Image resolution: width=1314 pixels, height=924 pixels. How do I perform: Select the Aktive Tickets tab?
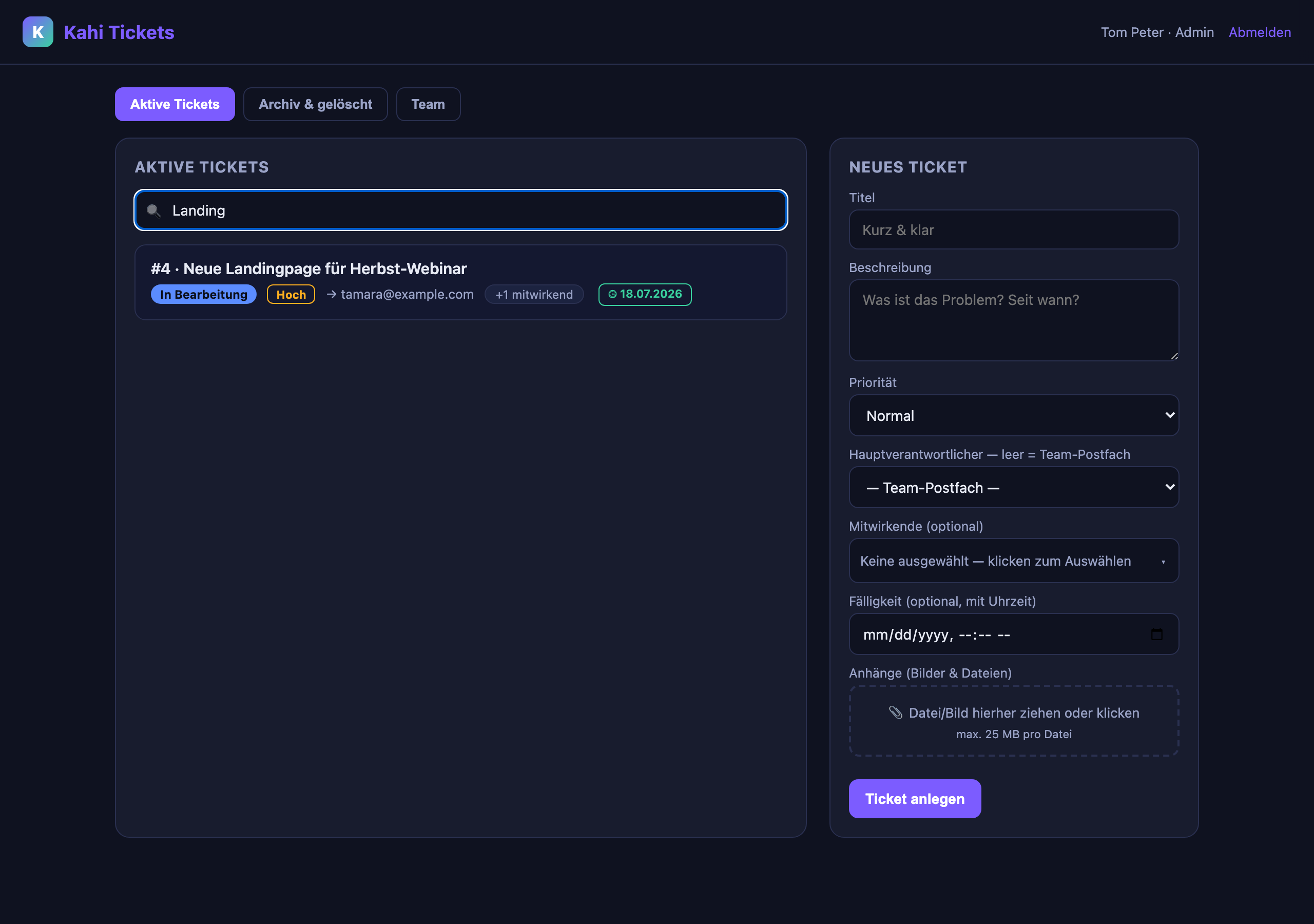coord(175,104)
